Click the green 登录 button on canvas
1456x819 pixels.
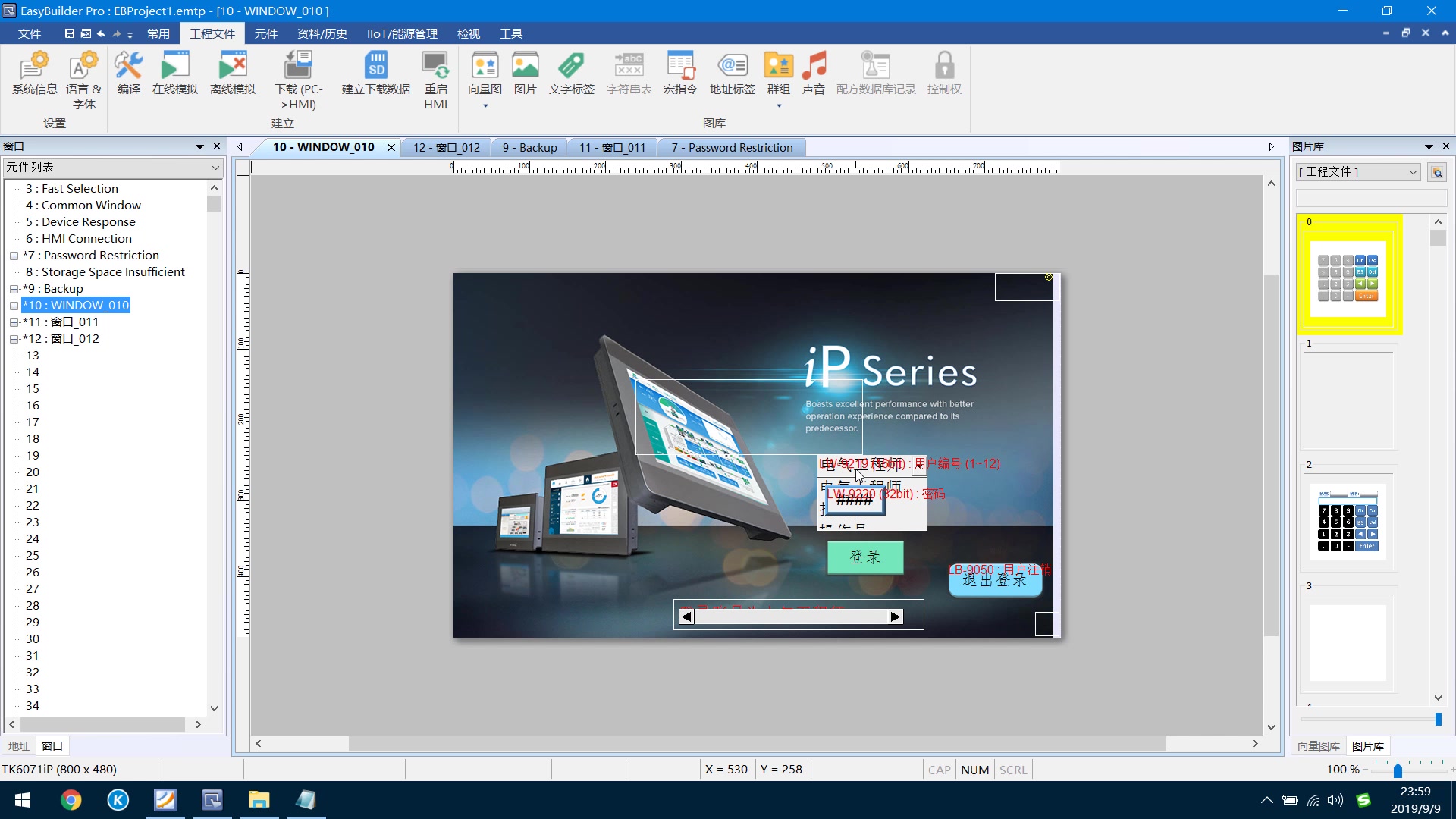point(864,557)
